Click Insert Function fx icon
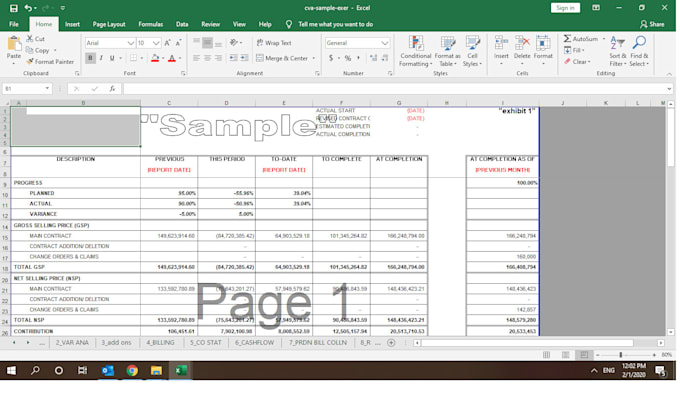The height and width of the screenshot is (418, 680). [x=112, y=89]
